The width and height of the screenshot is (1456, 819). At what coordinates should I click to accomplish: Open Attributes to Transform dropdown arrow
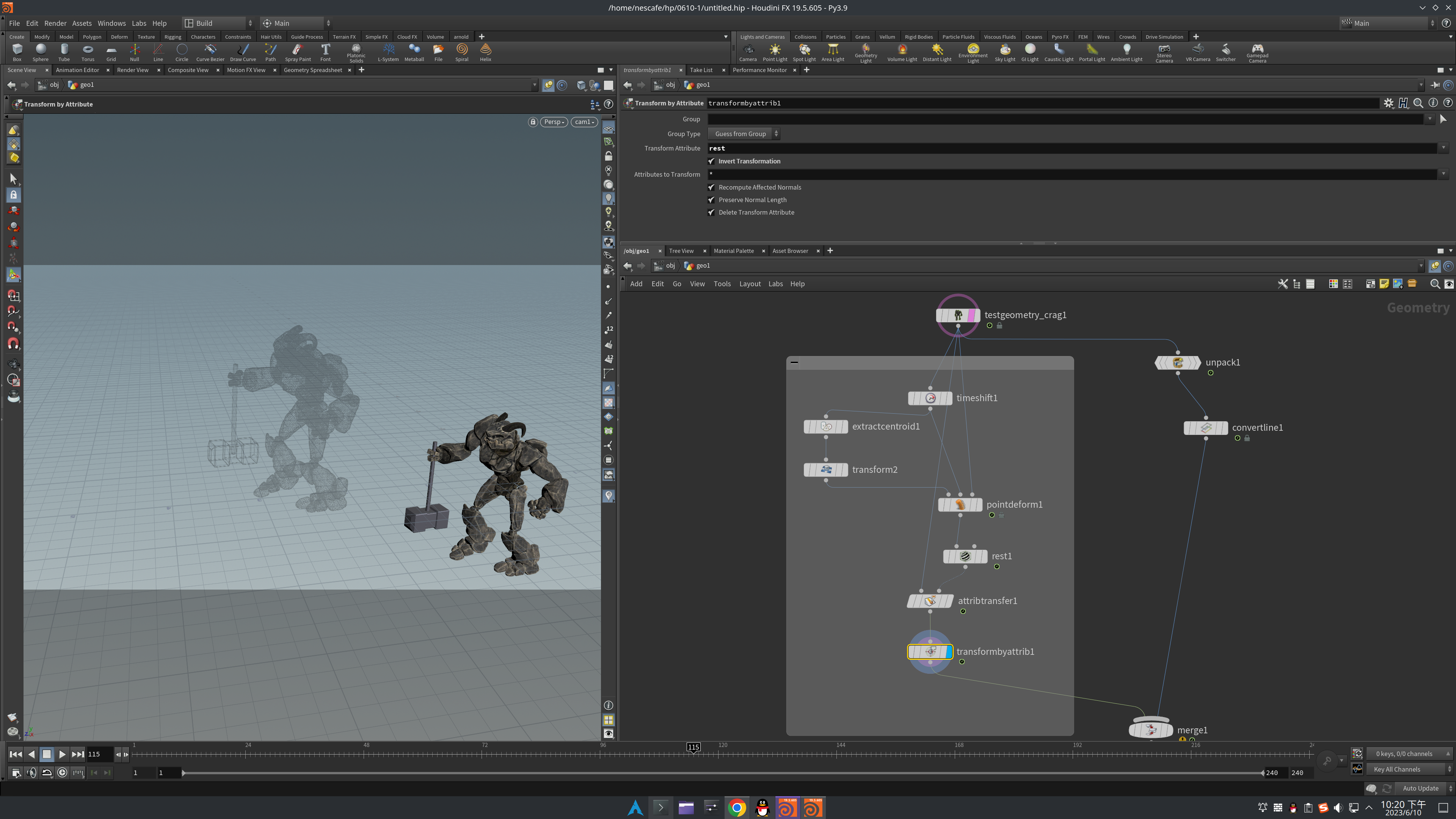tap(1443, 174)
